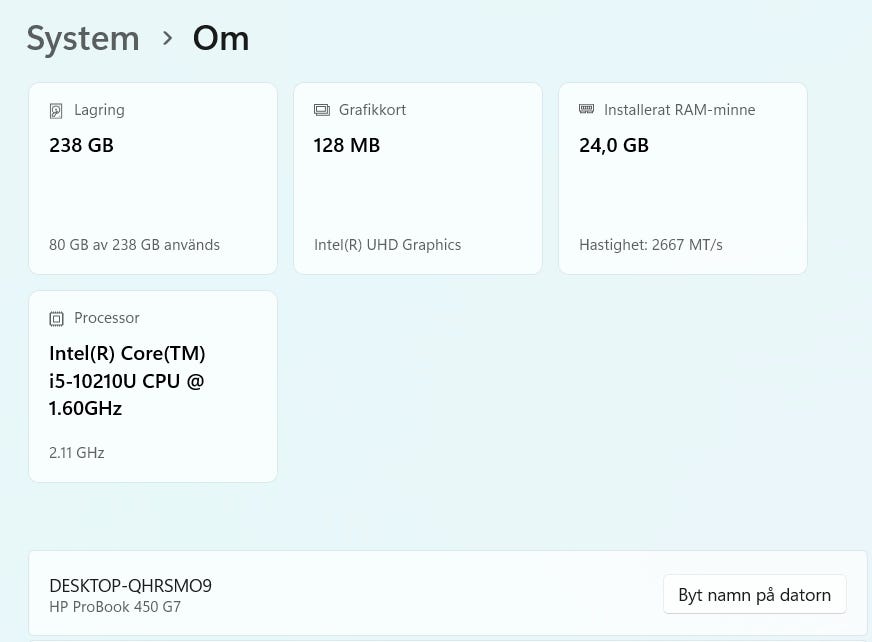Screen dimensions: 872x642
Task: Click the Hastighet: 2667 MT/s text
Action: (x=650, y=245)
